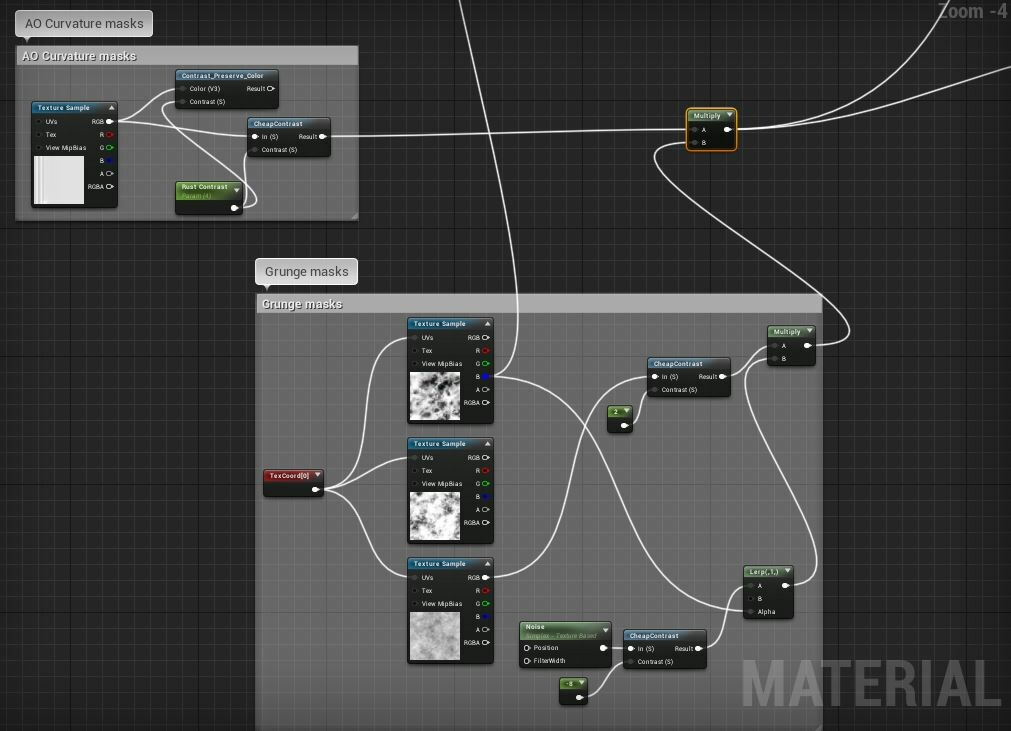The height and width of the screenshot is (731, 1011).
Task: Click the output pin of the constant 2 node
Action: coord(624,425)
